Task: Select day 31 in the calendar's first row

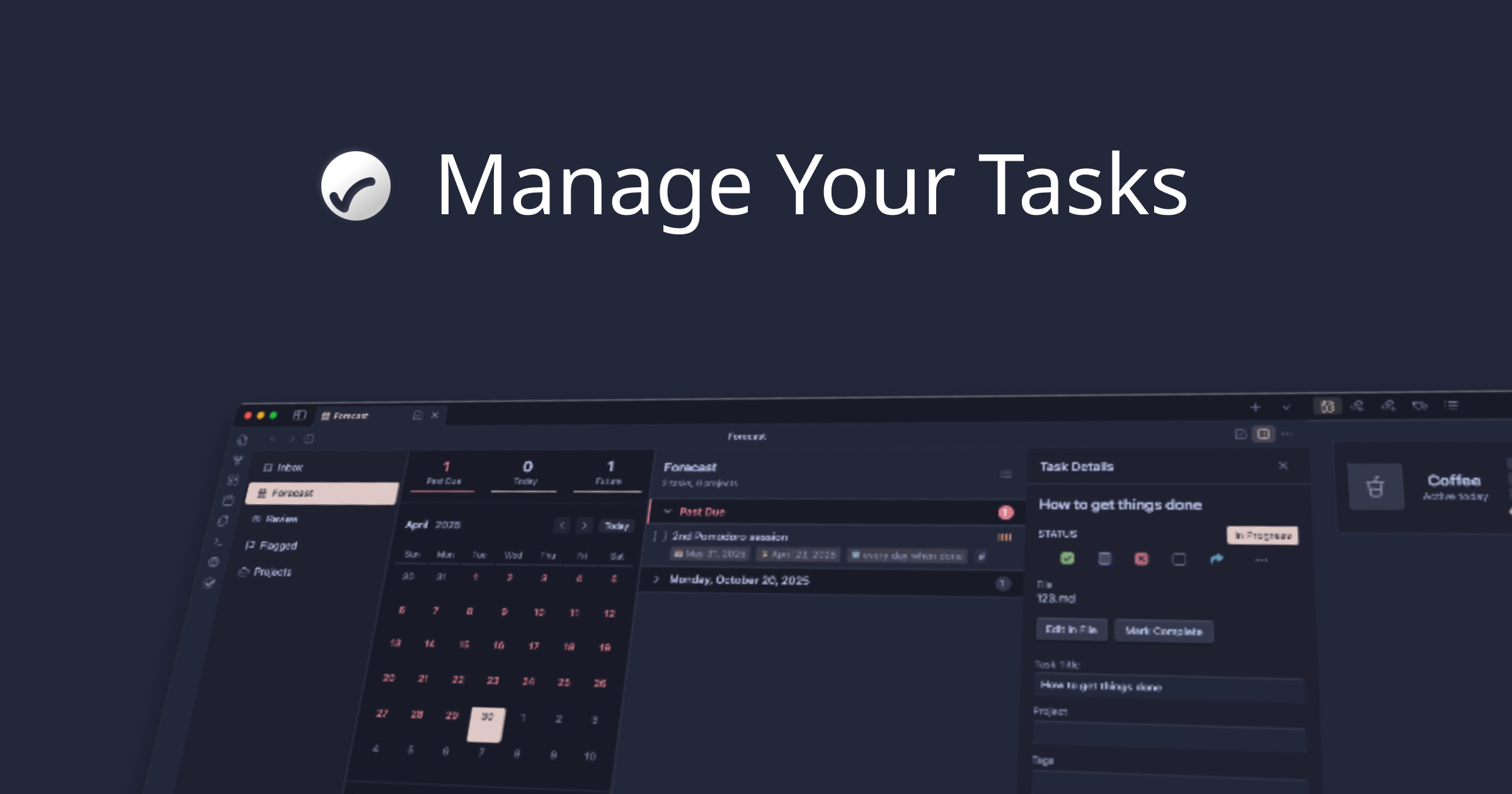Action: (x=441, y=577)
